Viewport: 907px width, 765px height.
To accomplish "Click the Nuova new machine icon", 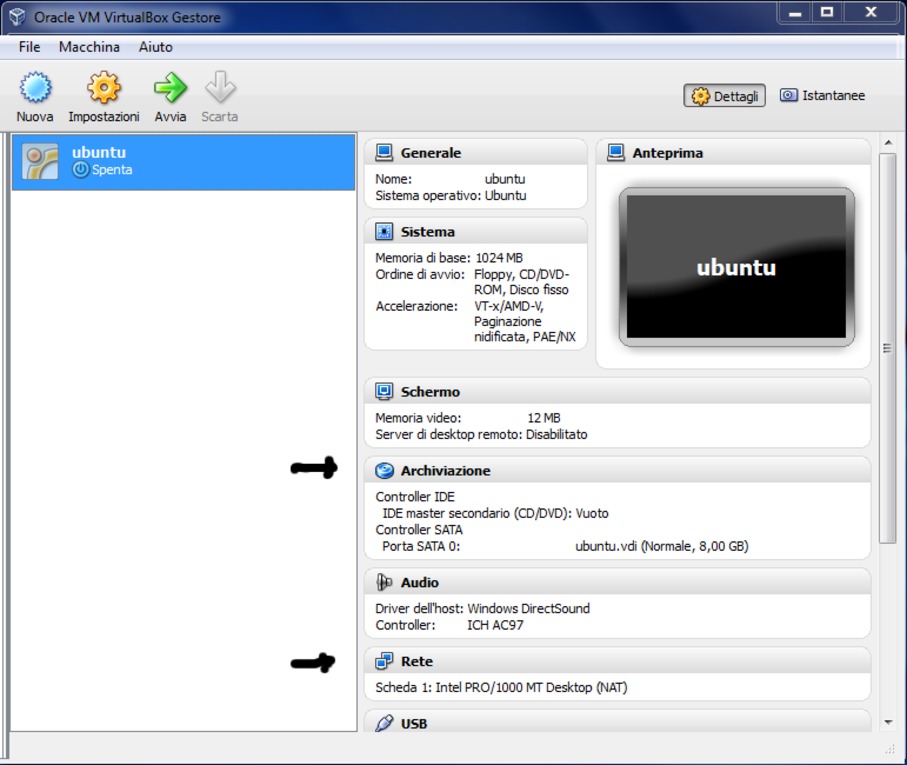I will click(x=34, y=89).
